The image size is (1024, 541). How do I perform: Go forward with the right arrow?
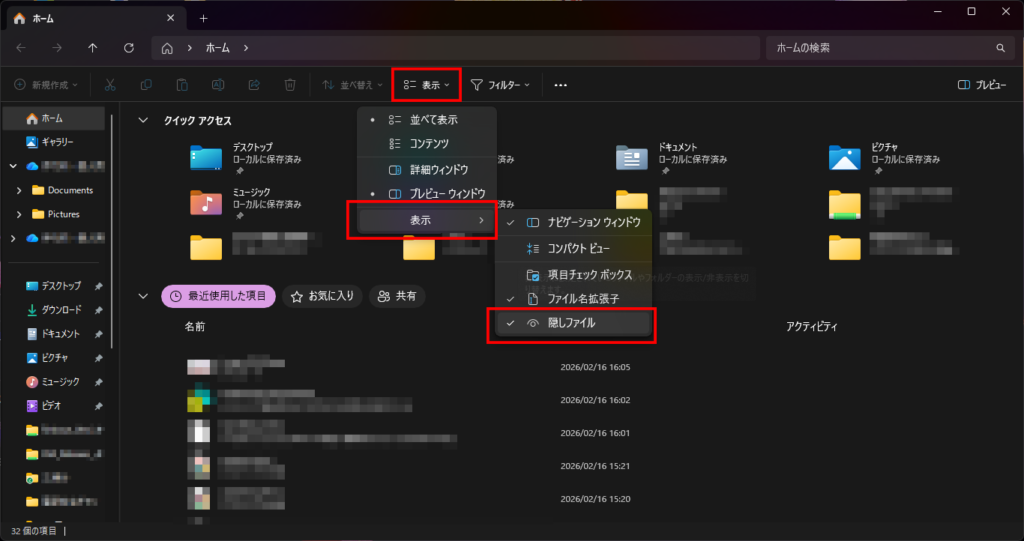click(57, 48)
